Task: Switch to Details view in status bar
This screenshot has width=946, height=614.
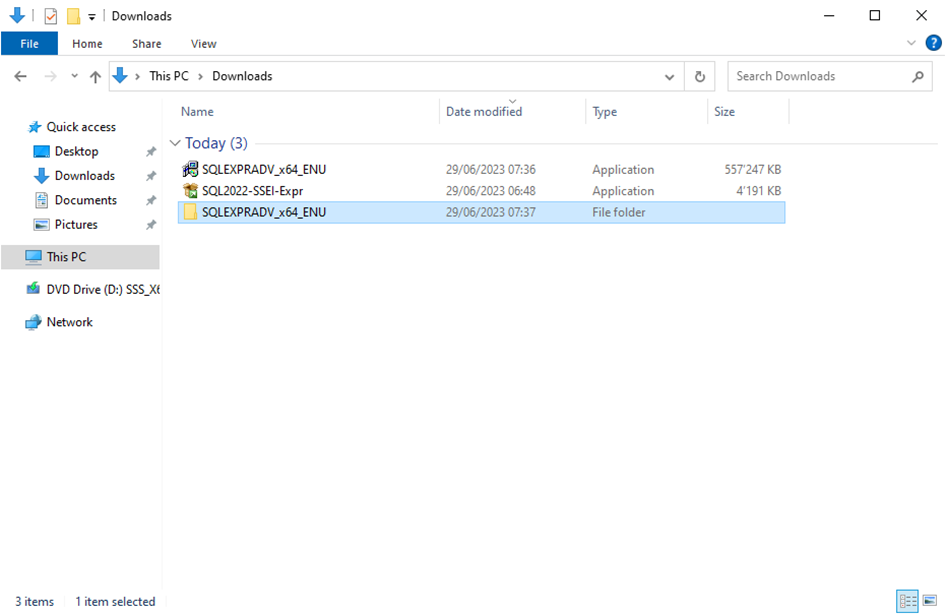Action: [x=907, y=601]
